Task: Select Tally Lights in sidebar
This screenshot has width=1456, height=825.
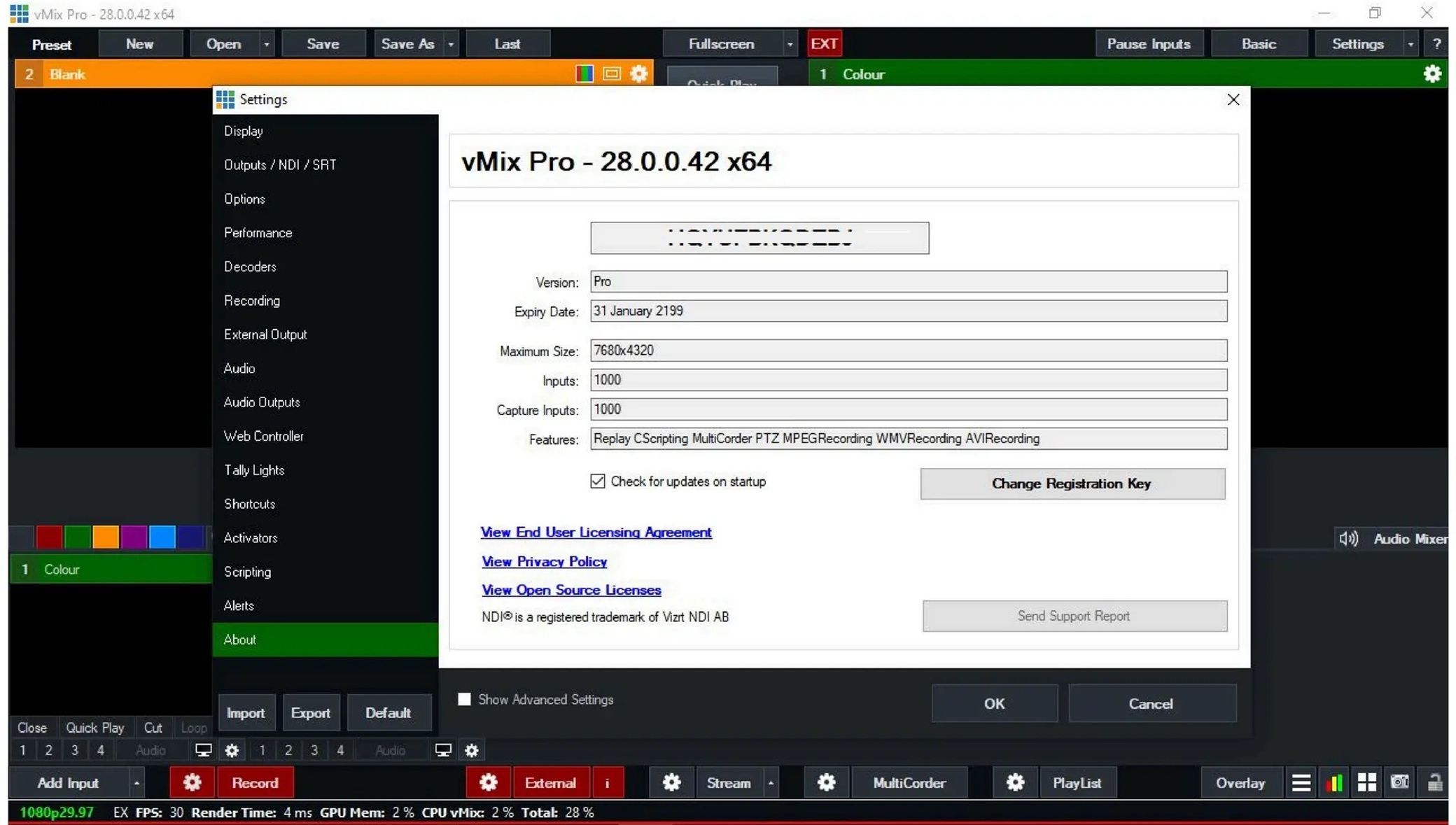Action: 325,470
